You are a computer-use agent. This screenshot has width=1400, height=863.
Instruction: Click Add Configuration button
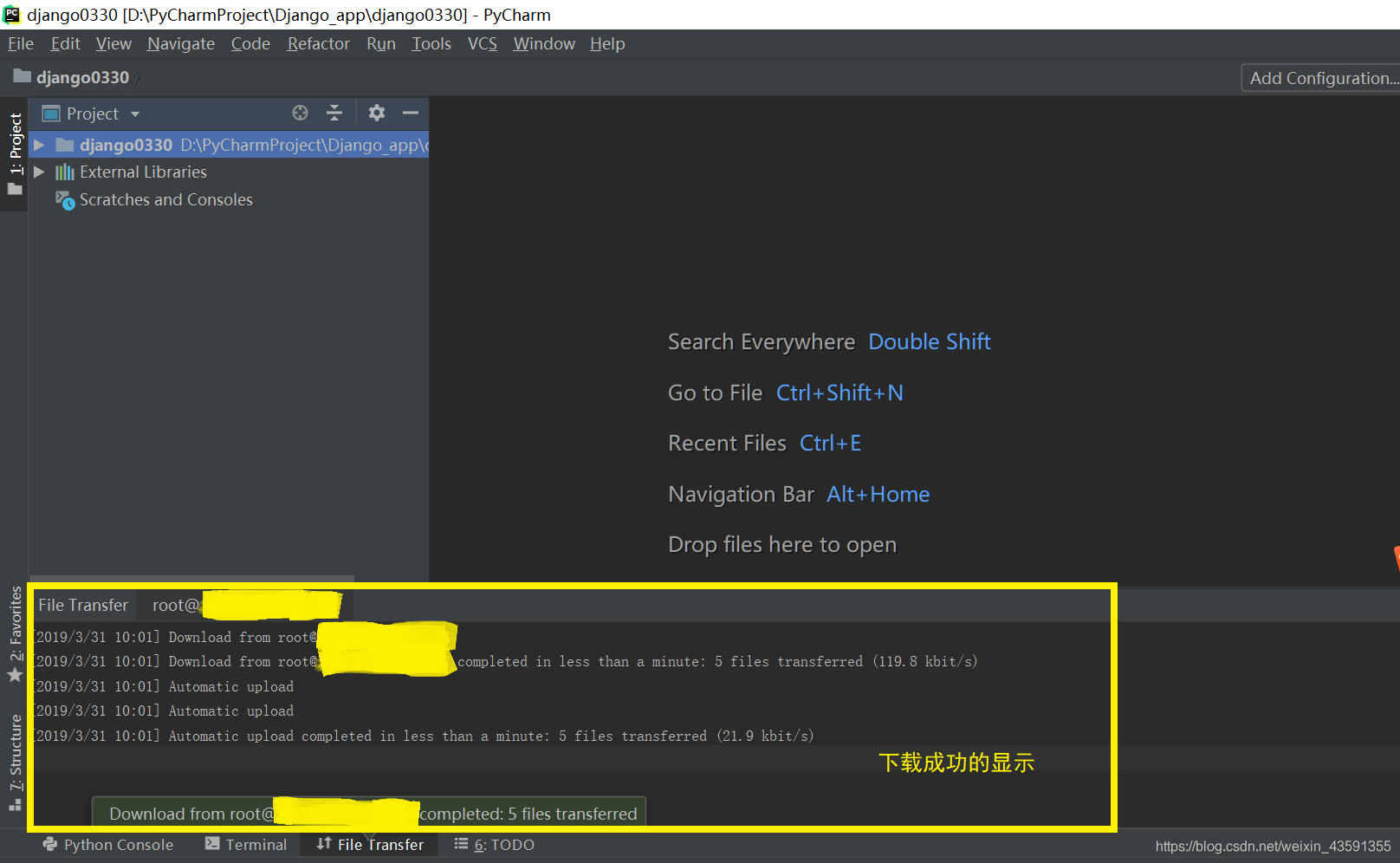click(1321, 78)
